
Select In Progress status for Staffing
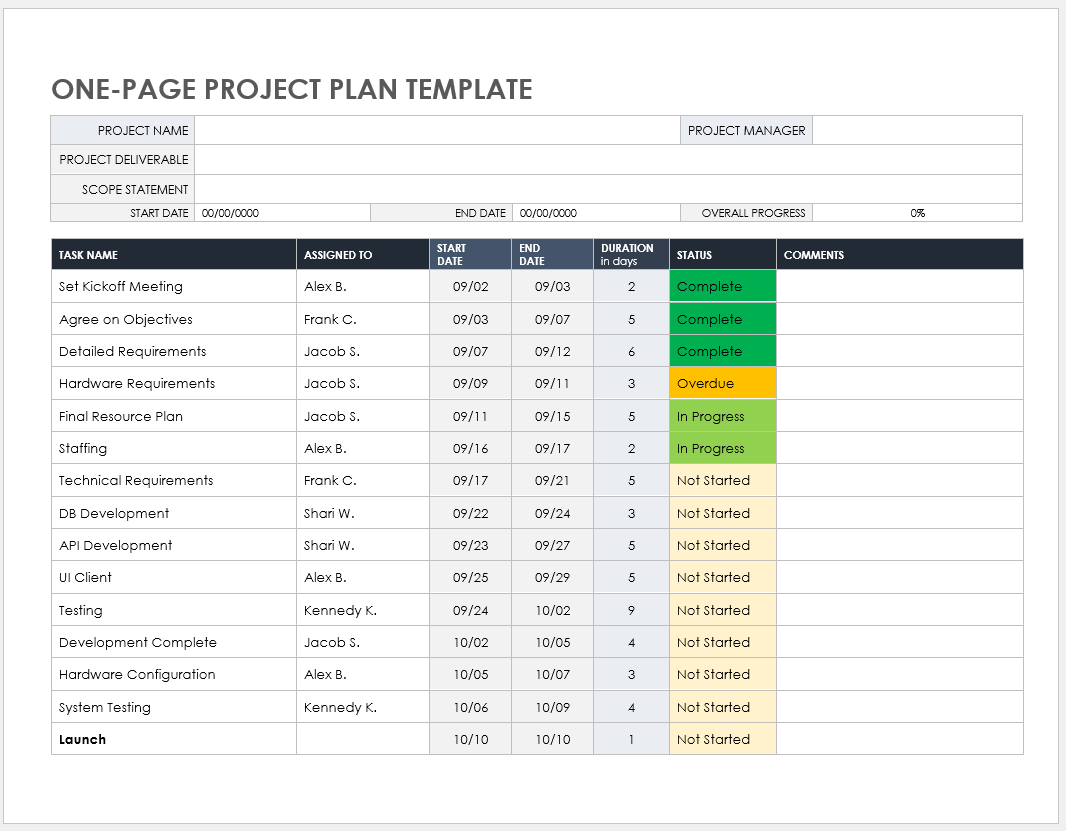tap(722, 449)
